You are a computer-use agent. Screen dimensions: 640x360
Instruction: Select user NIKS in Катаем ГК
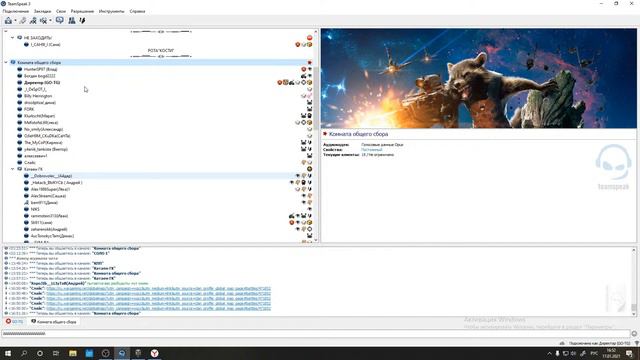(x=35, y=209)
